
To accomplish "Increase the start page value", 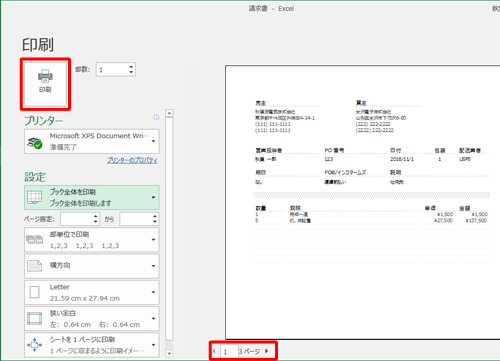I will click(x=96, y=216).
